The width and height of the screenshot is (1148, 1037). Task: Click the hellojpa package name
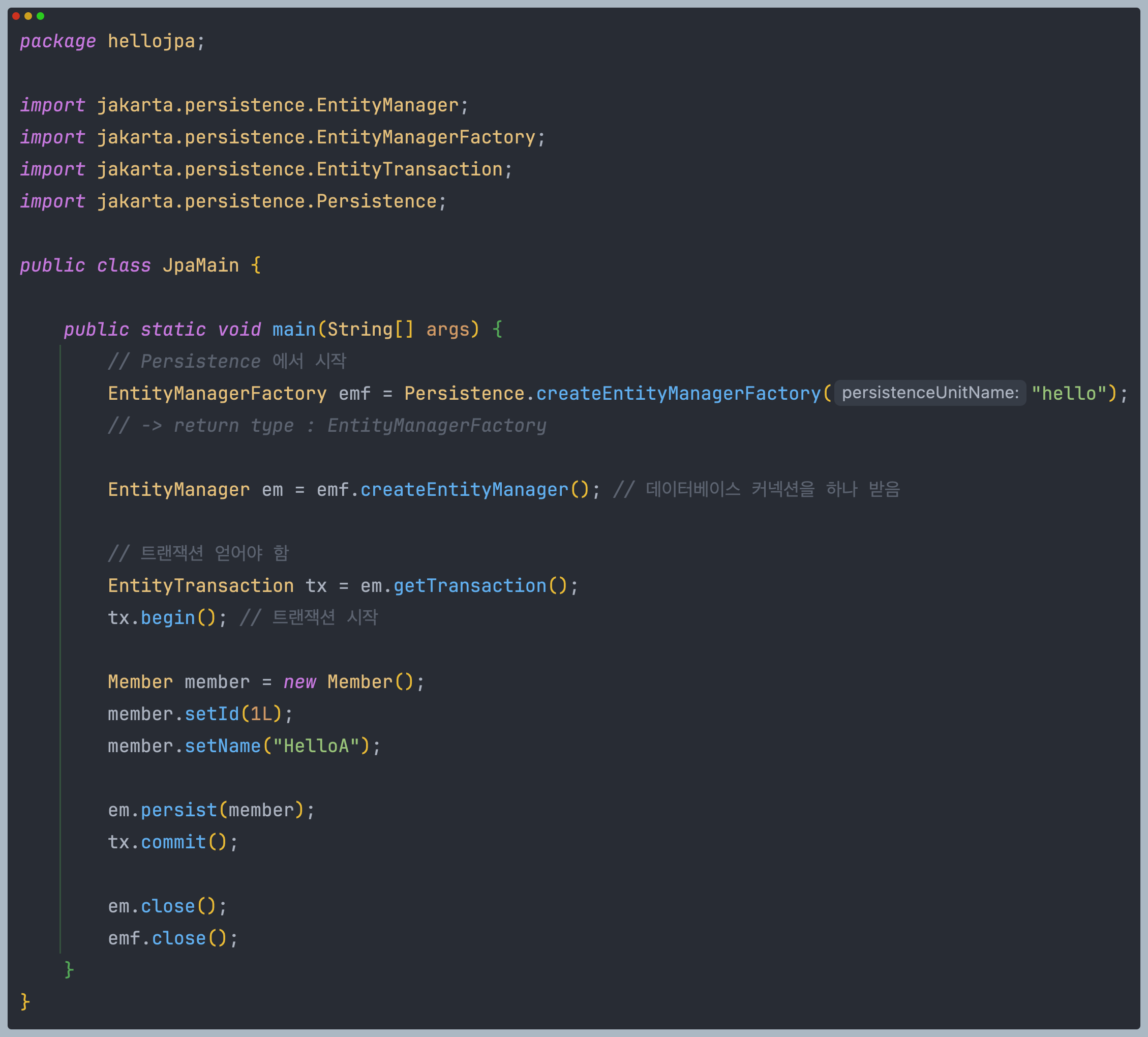[x=152, y=41]
